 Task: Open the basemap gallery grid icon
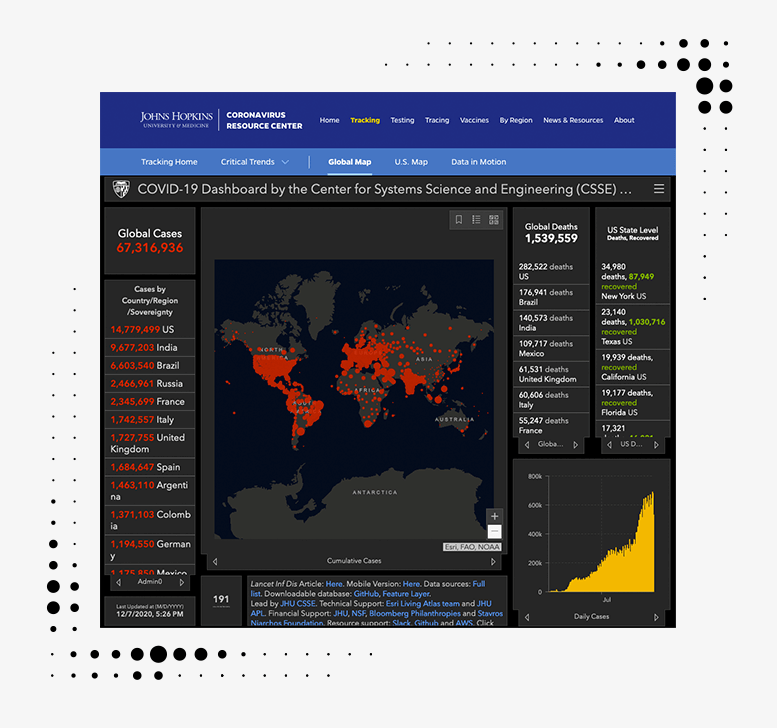[x=494, y=220]
